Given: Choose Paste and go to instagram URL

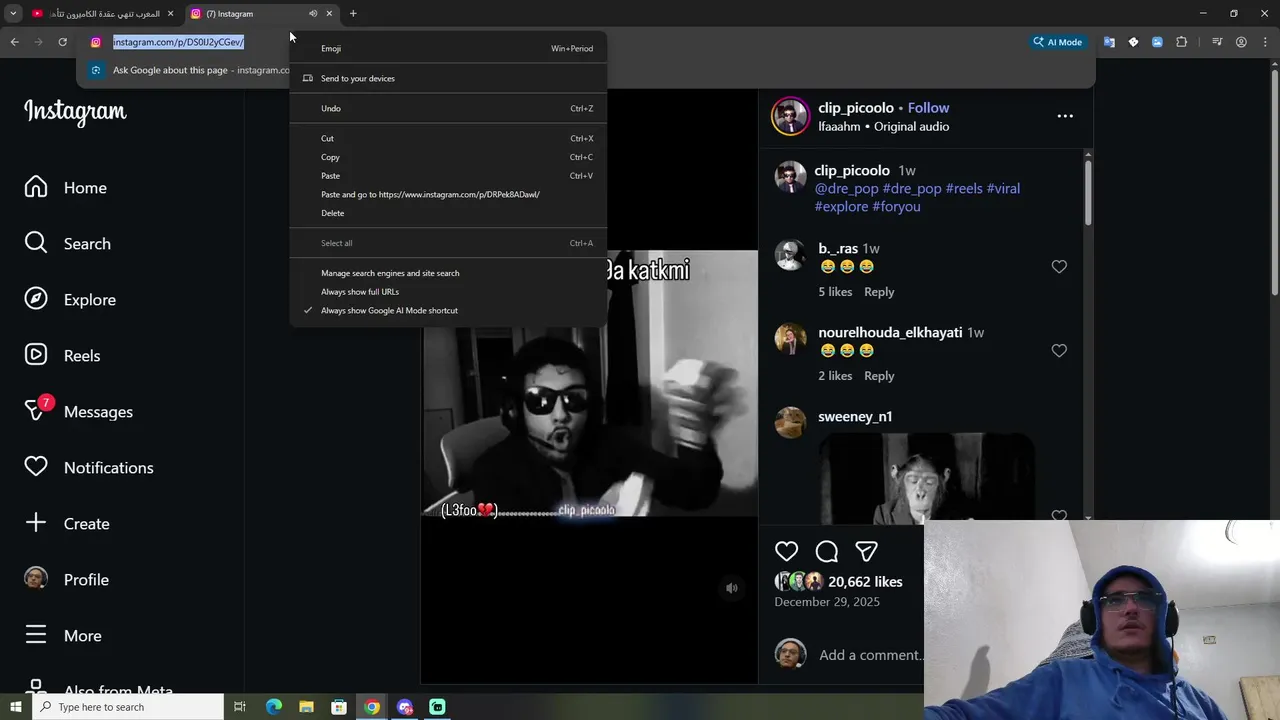Looking at the screenshot, I should [x=448, y=194].
